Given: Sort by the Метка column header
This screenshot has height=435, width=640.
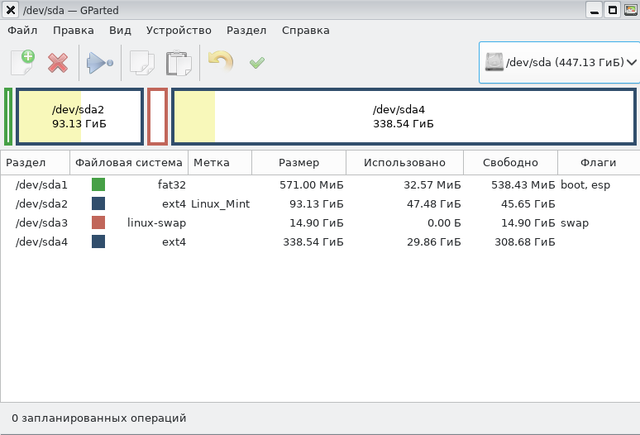Looking at the screenshot, I should pyautogui.click(x=220, y=162).
